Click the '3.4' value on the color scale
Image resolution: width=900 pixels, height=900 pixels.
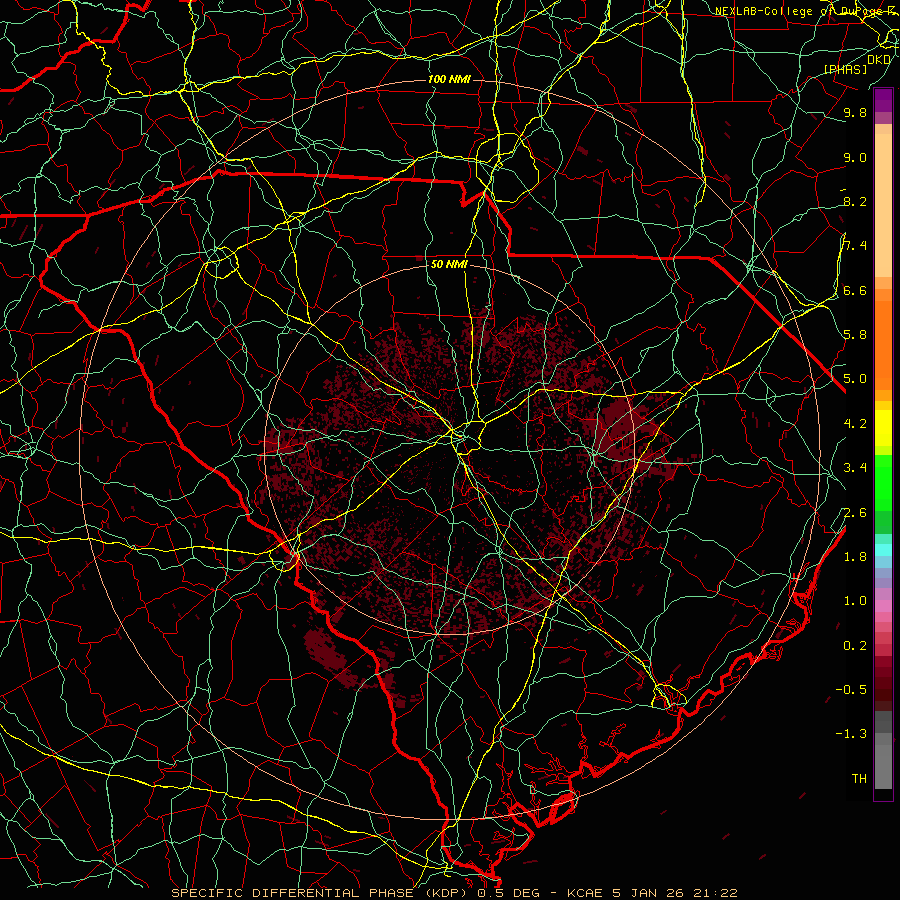(x=855, y=468)
